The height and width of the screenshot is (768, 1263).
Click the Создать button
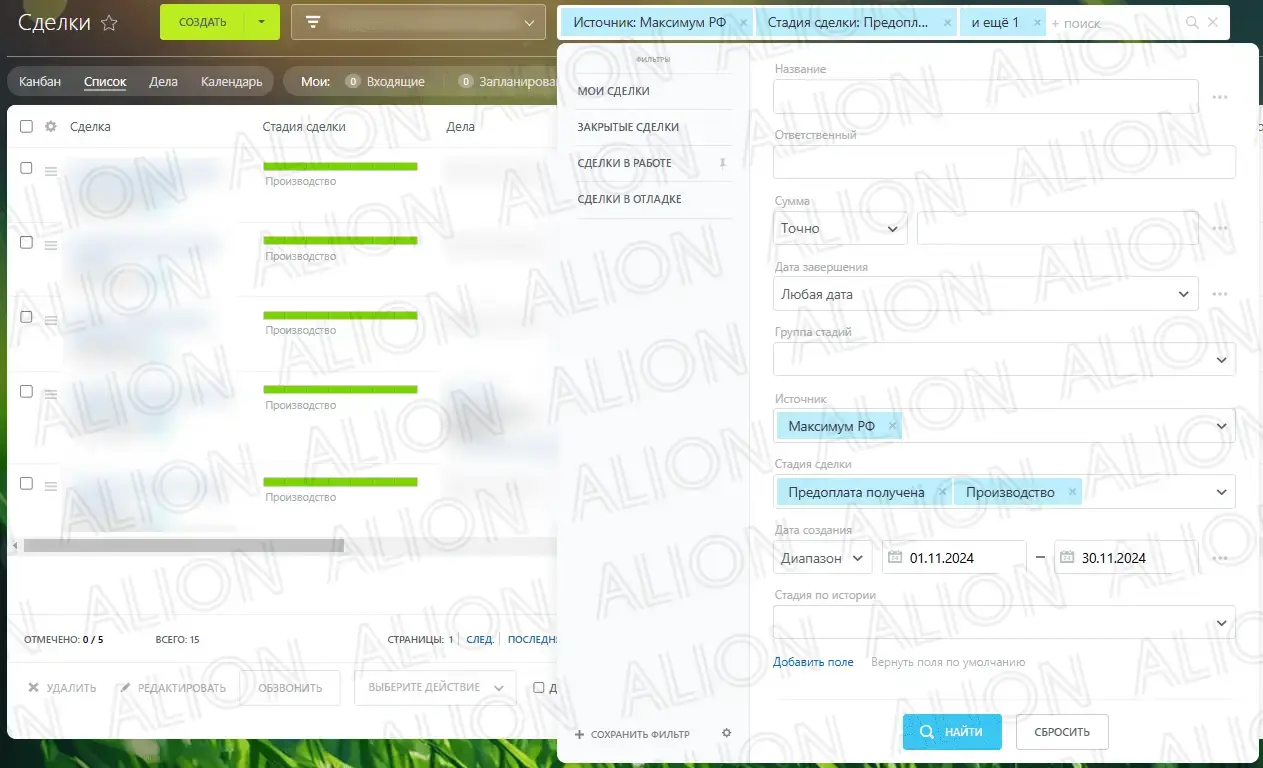click(203, 22)
